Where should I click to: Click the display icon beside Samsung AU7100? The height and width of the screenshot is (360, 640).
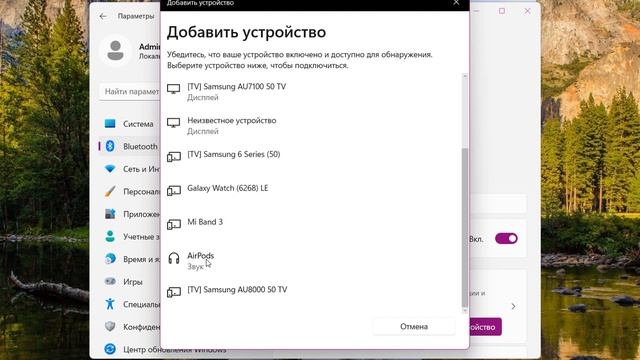click(173, 89)
